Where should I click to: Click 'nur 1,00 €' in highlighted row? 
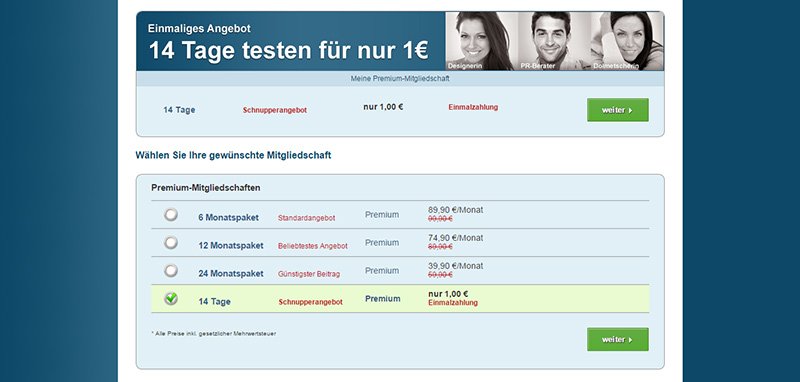point(448,294)
